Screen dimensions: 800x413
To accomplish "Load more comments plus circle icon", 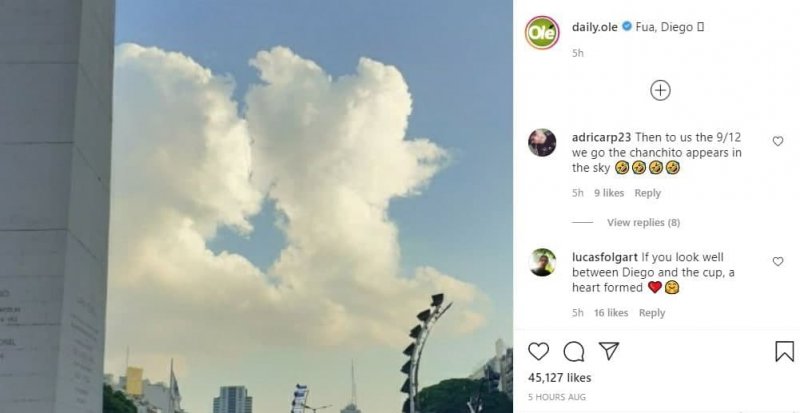I will pyautogui.click(x=660, y=90).
